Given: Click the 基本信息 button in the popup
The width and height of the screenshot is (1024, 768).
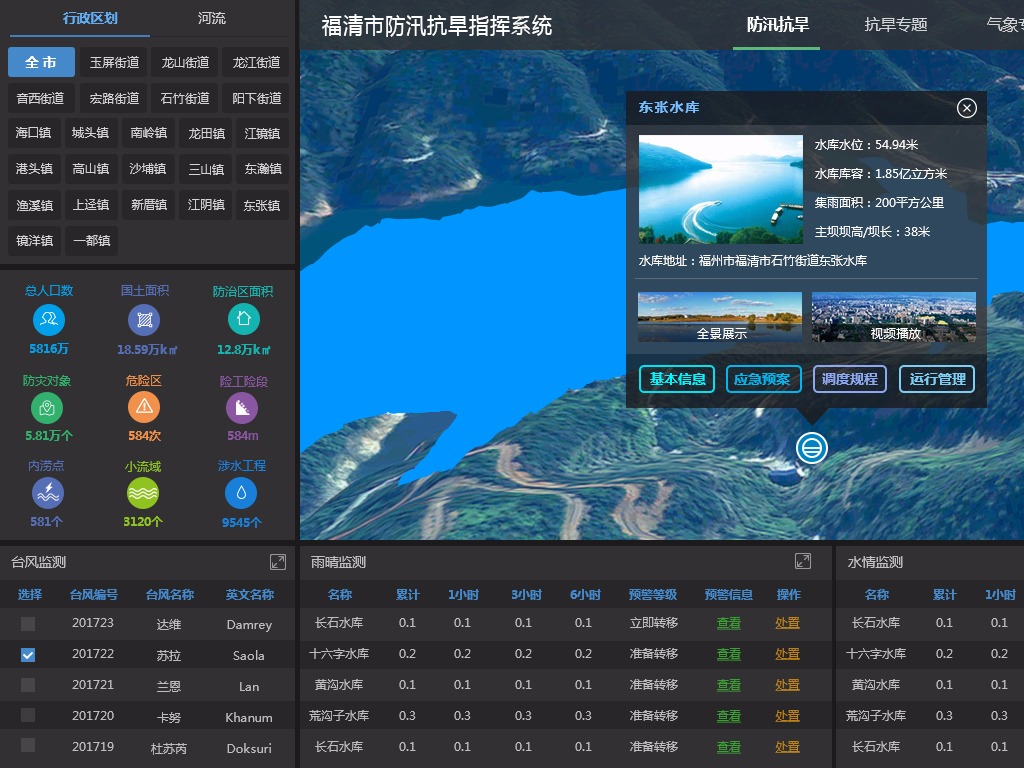Looking at the screenshot, I should coord(677,379).
